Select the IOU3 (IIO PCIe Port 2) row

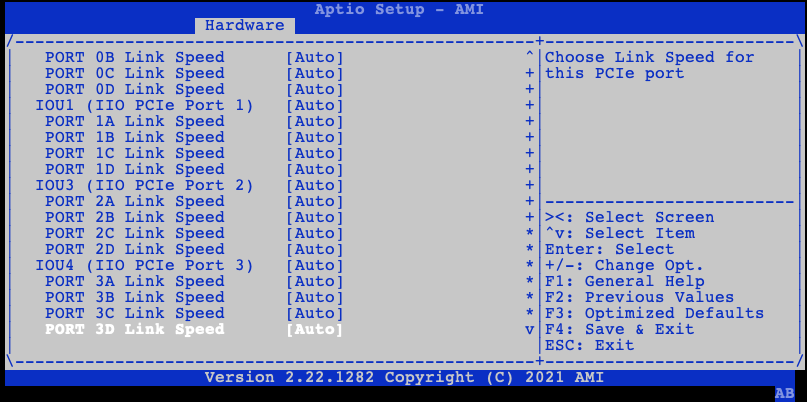[x=189, y=185]
